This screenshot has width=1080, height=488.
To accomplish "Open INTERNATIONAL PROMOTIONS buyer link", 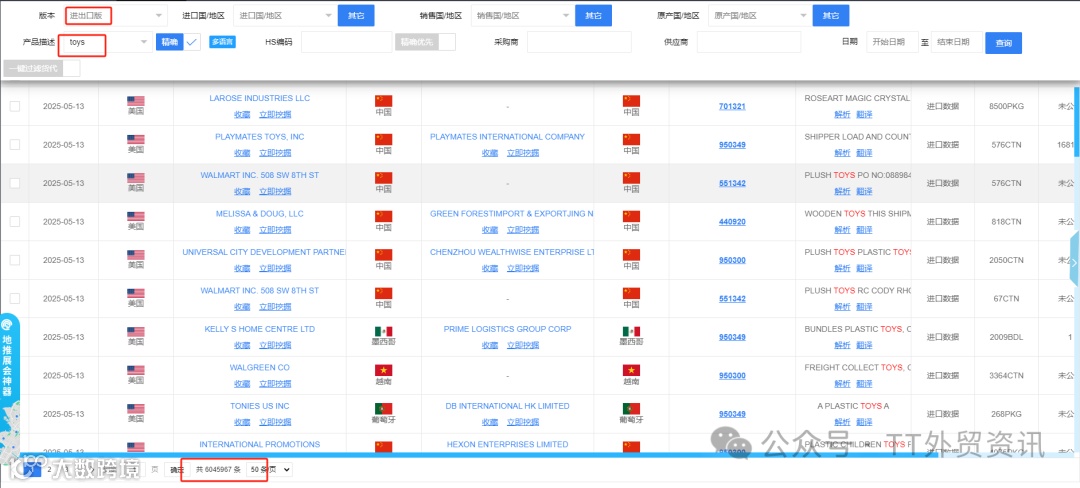I will pyautogui.click(x=260, y=445).
